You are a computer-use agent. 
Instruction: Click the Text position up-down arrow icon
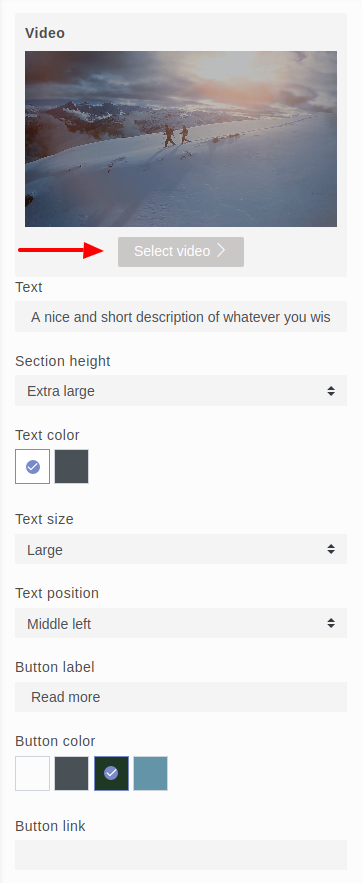click(x=331, y=623)
